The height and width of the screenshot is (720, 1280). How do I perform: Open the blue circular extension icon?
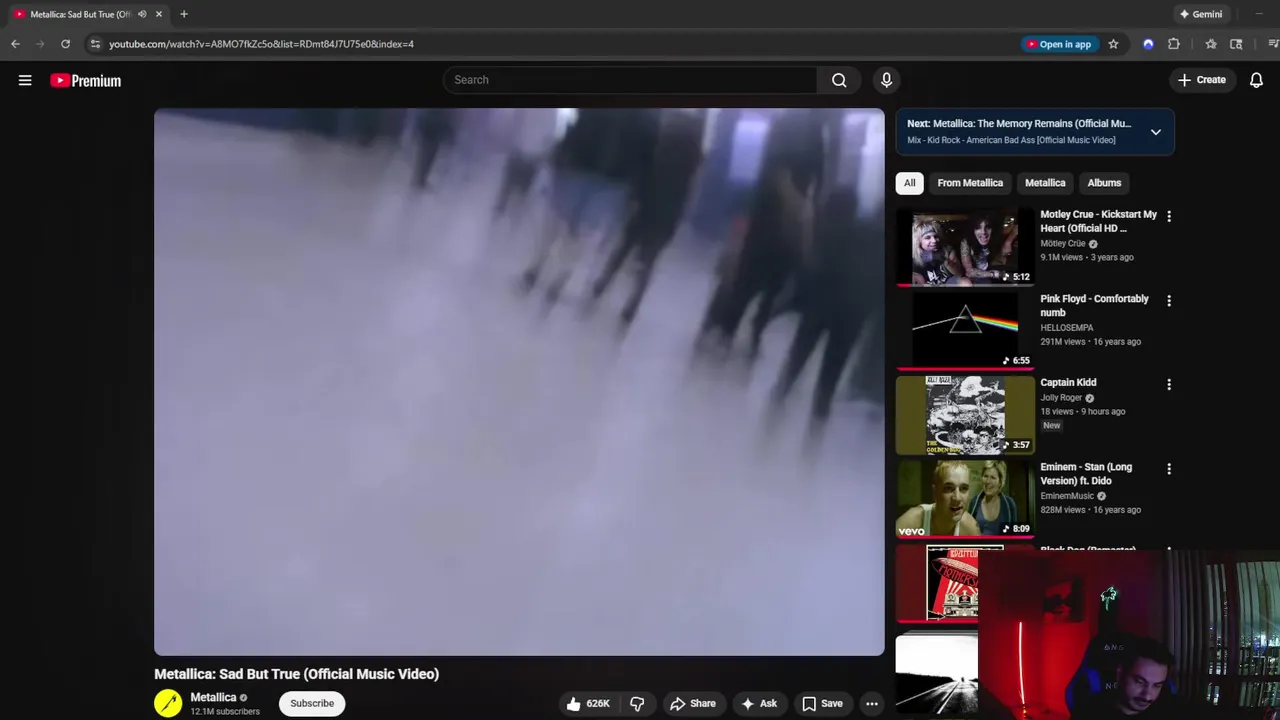[1148, 44]
